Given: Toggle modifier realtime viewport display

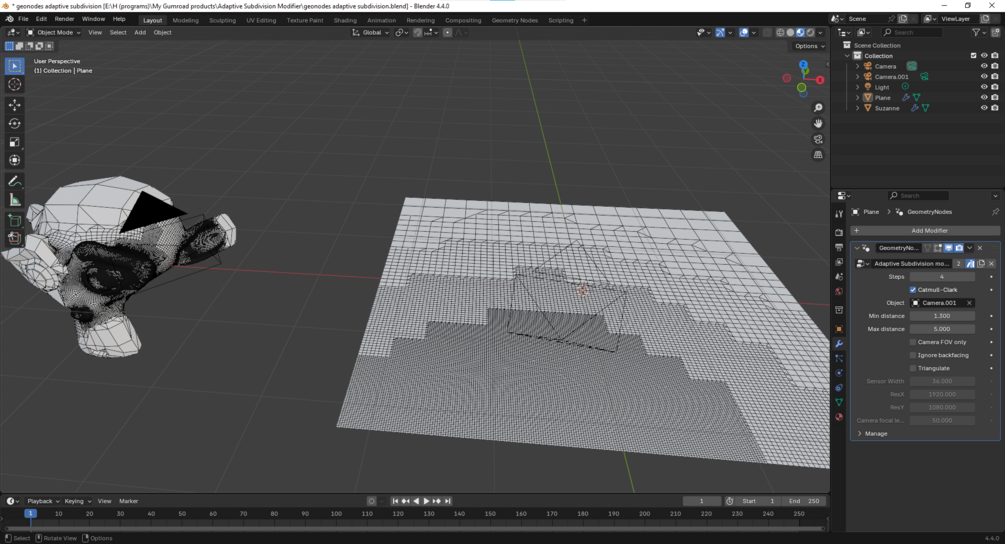Looking at the screenshot, I should 948,248.
